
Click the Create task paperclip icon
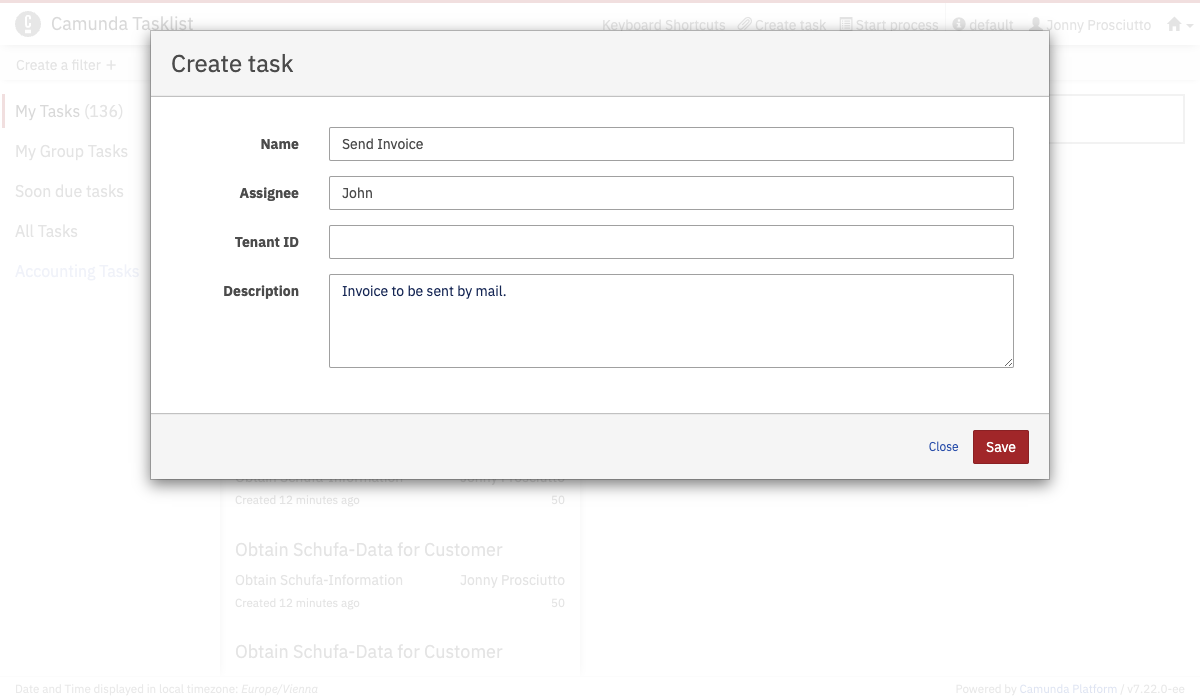pyautogui.click(x=744, y=25)
